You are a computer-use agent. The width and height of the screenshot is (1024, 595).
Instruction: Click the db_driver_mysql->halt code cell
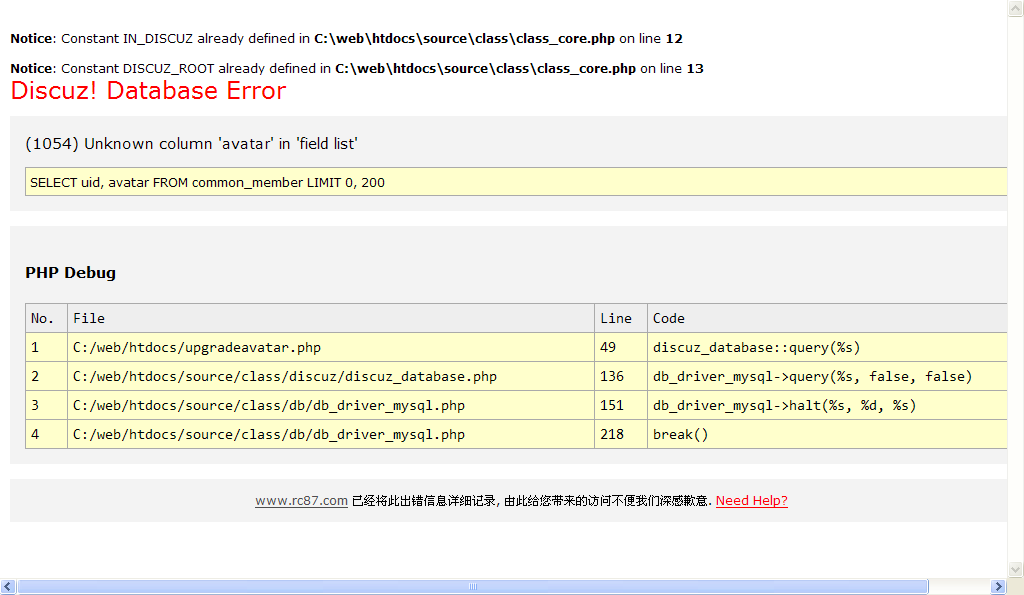coord(827,406)
